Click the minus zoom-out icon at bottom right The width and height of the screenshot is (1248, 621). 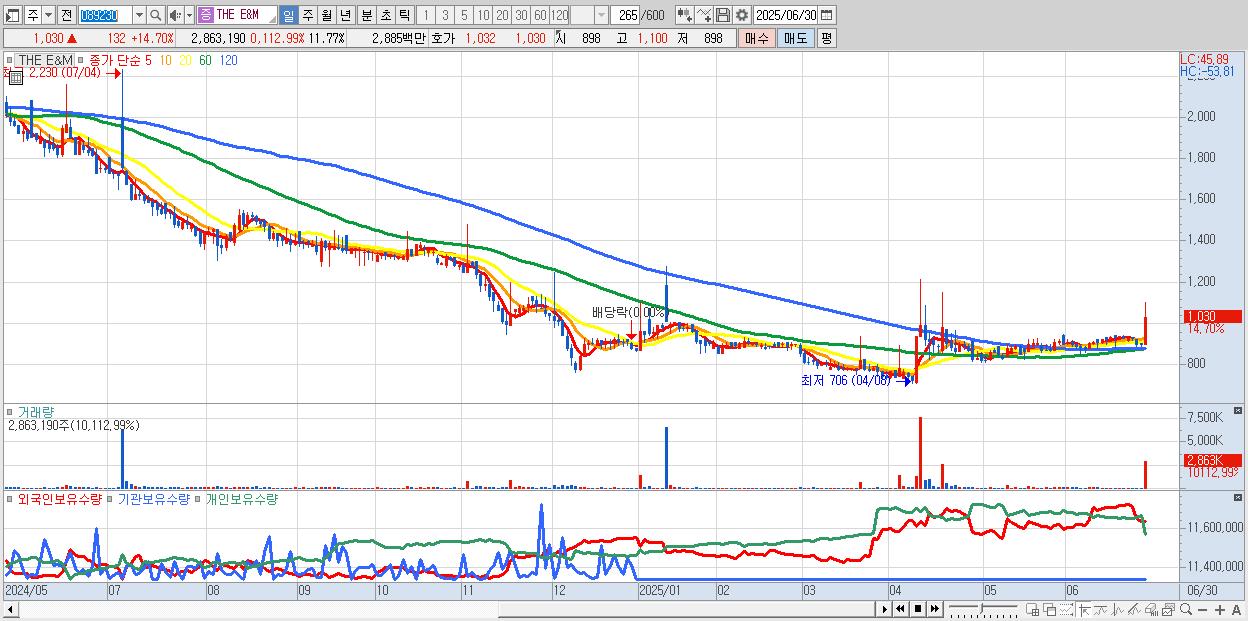click(x=1202, y=609)
